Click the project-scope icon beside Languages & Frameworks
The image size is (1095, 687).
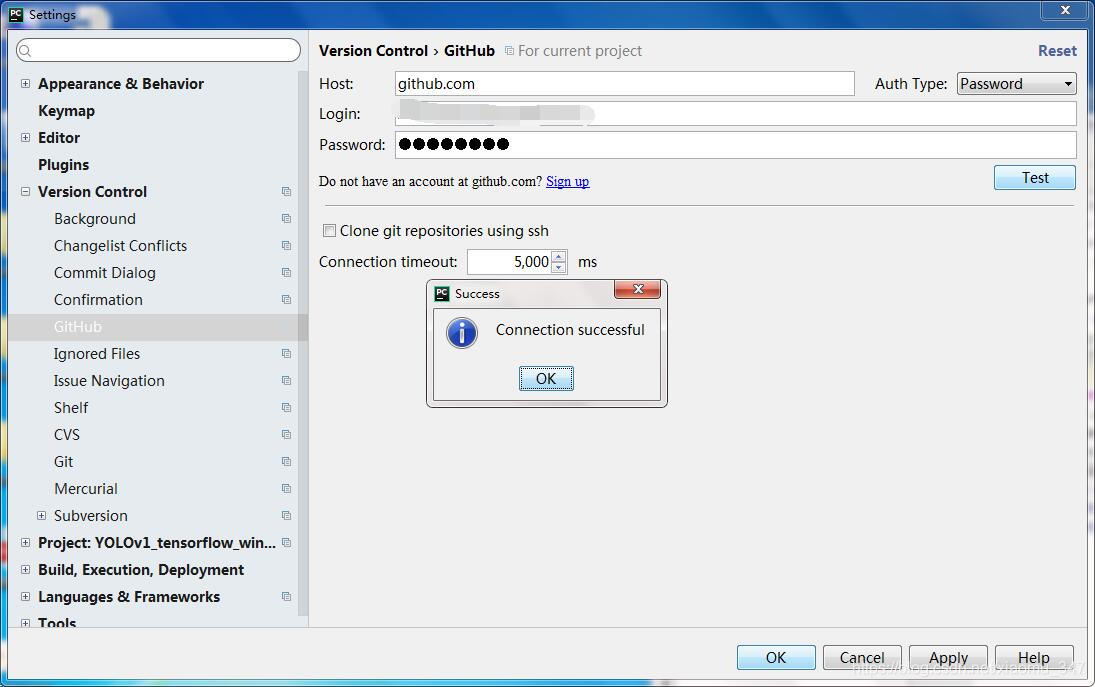click(286, 596)
